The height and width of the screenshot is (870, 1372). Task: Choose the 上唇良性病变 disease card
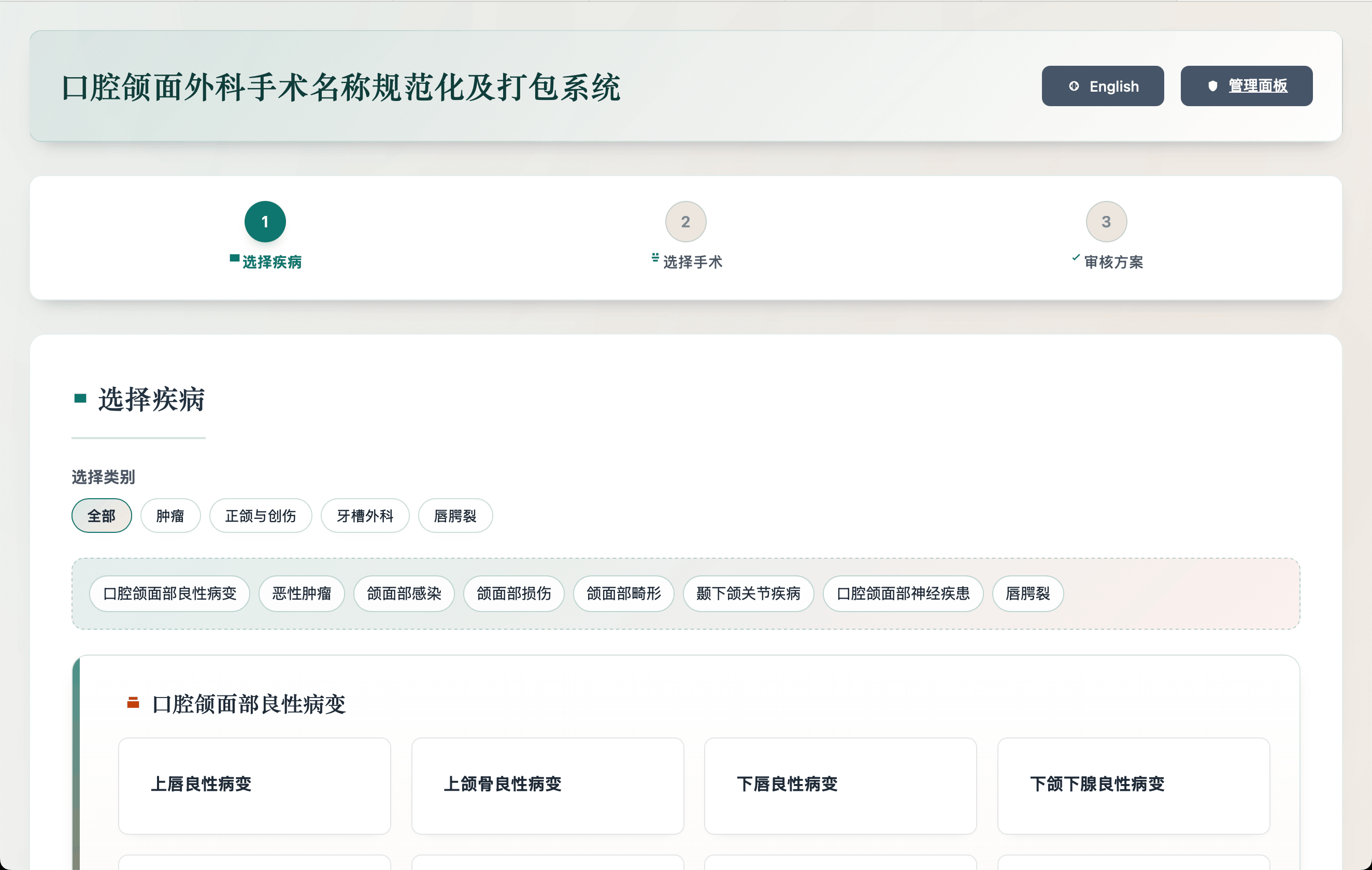pyautogui.click(x=255, y=786)
